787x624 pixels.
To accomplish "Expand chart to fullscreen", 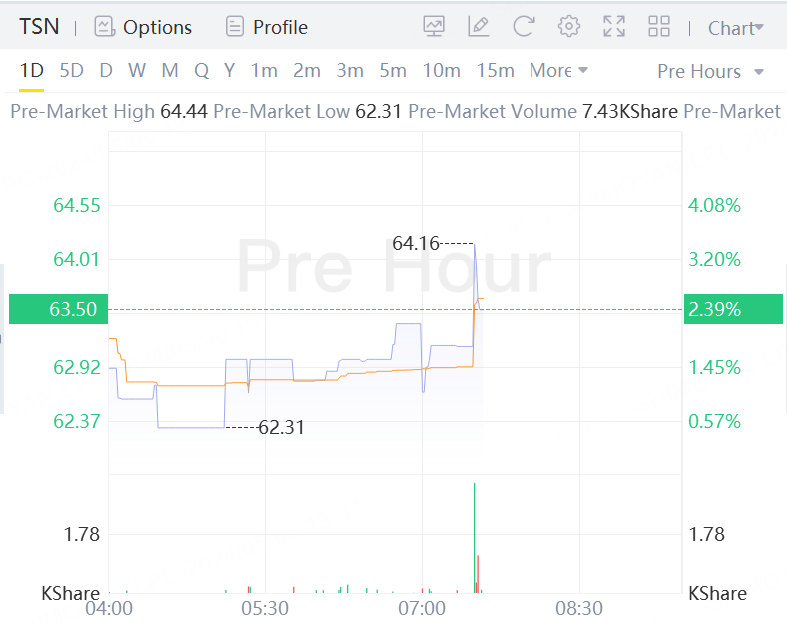I will (x=614, y=27).
